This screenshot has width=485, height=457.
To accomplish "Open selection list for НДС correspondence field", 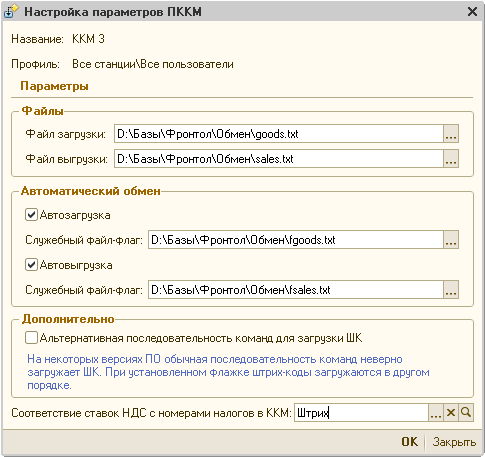I will (436, 413).
